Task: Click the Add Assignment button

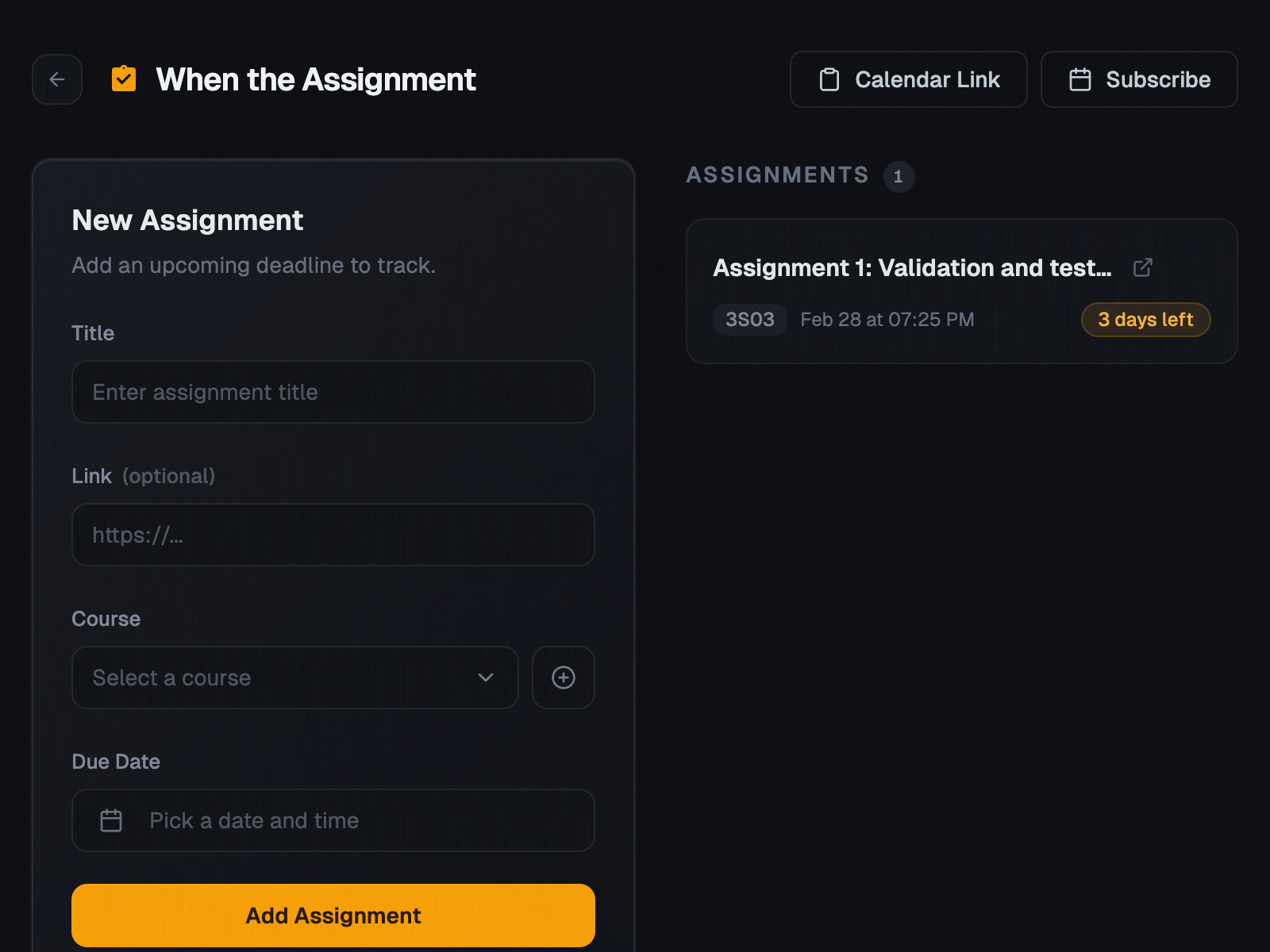Action: click(x=333, y=915)
